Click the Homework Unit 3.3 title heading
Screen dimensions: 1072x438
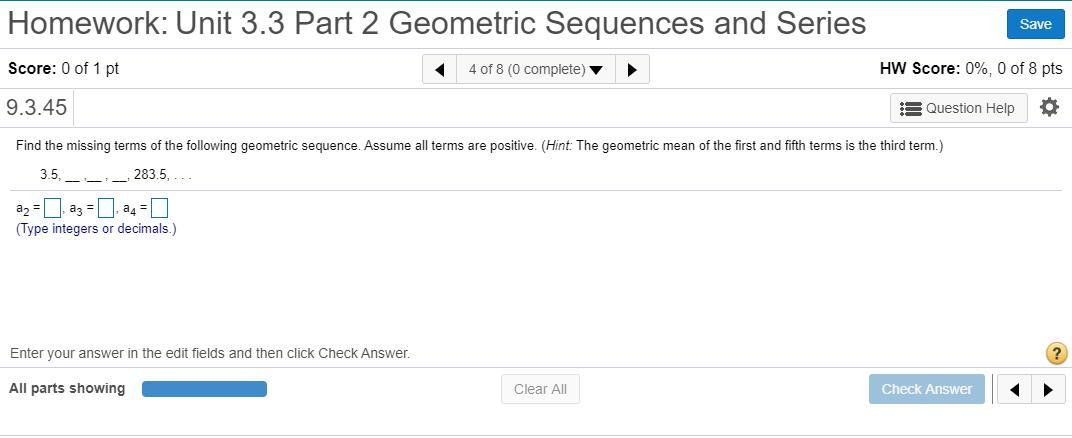(x=436, y=23)
